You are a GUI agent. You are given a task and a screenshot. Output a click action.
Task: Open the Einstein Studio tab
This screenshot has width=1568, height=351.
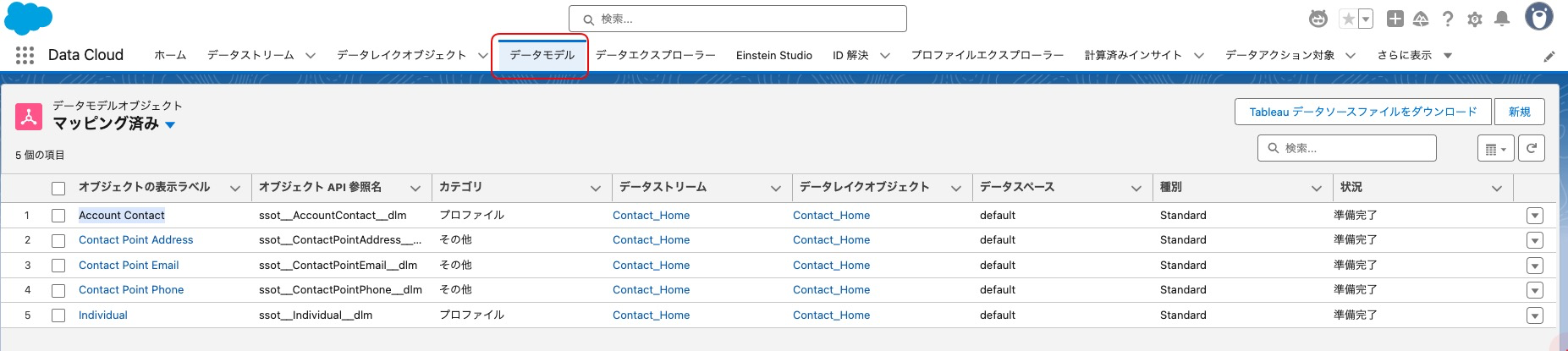(x=773, y=55)
